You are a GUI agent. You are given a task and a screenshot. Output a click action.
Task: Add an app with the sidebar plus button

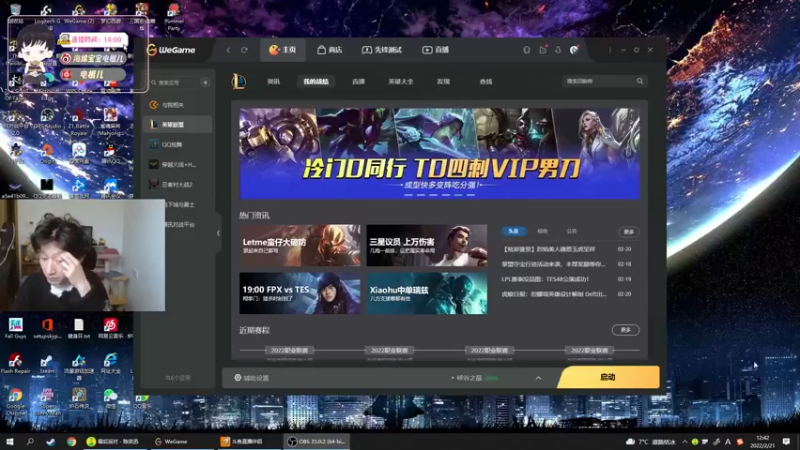[205, 82]
